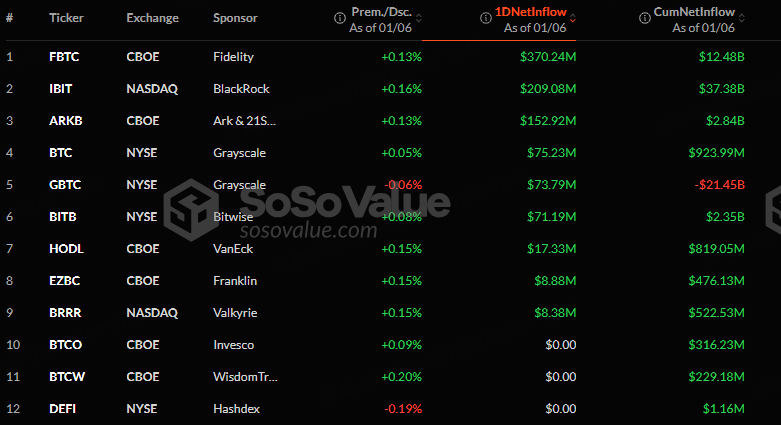
Task: Click the info icon beside Prem./Dsc.
Action: (340, 18)
